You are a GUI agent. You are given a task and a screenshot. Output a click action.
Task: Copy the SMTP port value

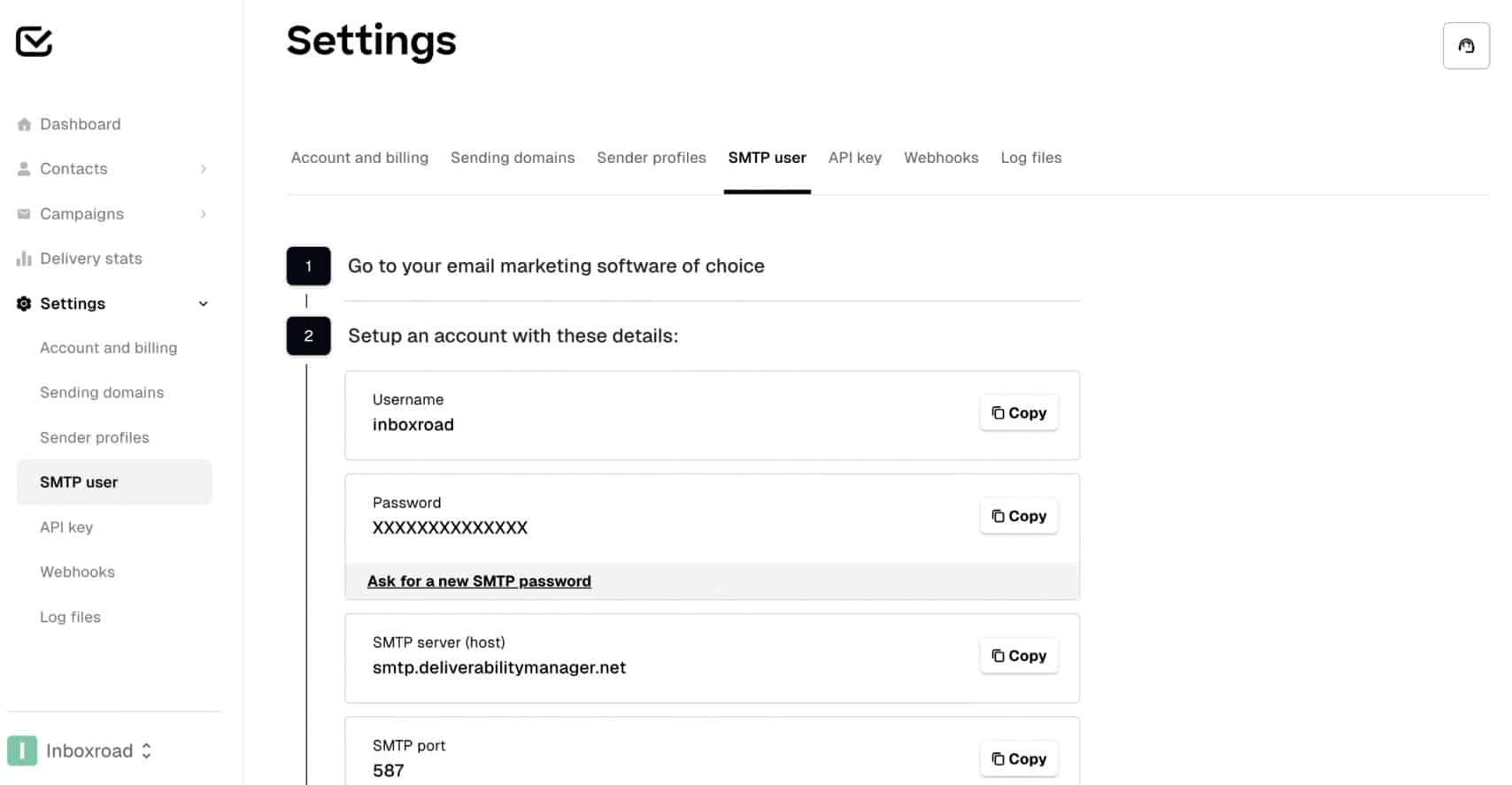click(1019, 759)
